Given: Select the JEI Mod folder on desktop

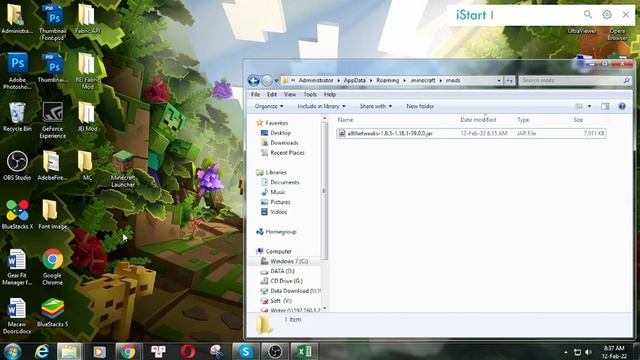Looking at the screenshot, I should tap(87, 116).
